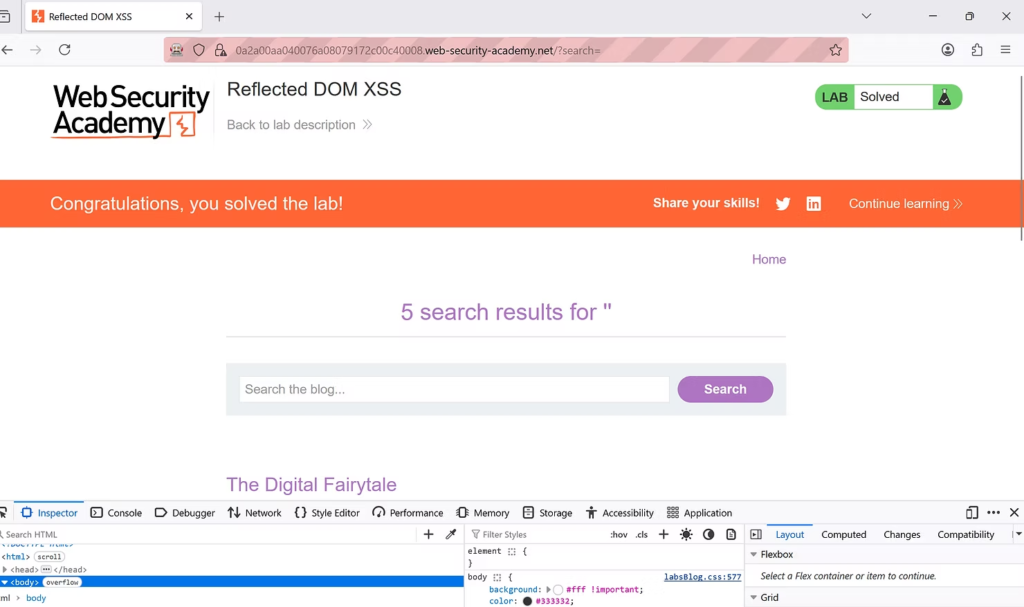Click the site security padlock icon
Image resolution: width=1024 pixels, height=607 pixels.
pos(221,50)
